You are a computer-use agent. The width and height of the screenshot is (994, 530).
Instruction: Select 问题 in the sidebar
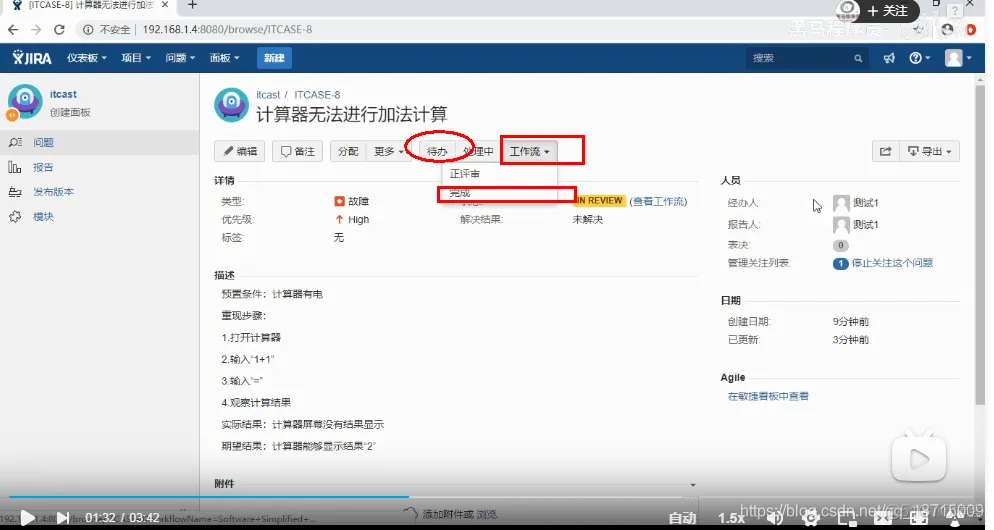coord(100,142)
